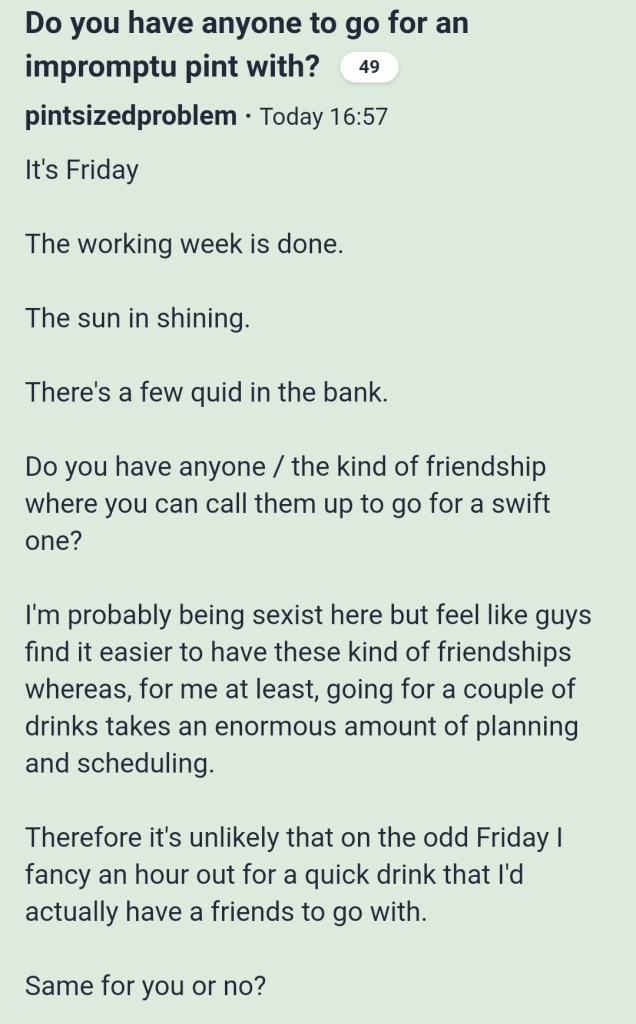Viewport: 636px width, 1024px height.
Task: Click the line about quid in the bank
Action: coord(205,392)
